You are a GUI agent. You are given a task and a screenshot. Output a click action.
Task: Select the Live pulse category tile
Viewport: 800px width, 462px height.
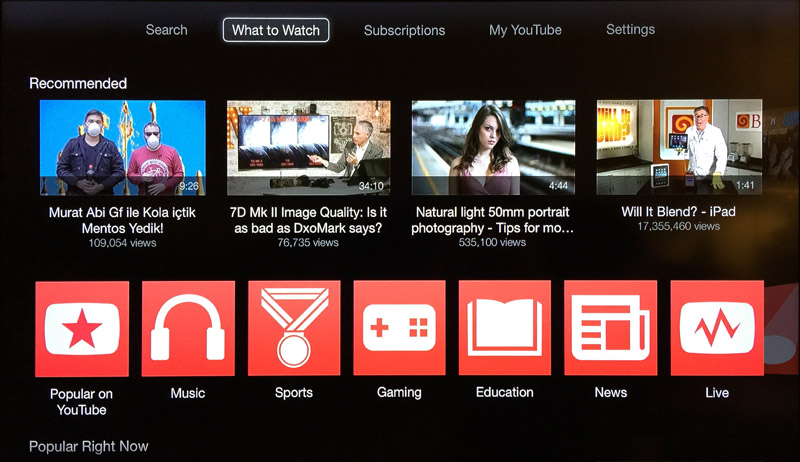point(717,328)
